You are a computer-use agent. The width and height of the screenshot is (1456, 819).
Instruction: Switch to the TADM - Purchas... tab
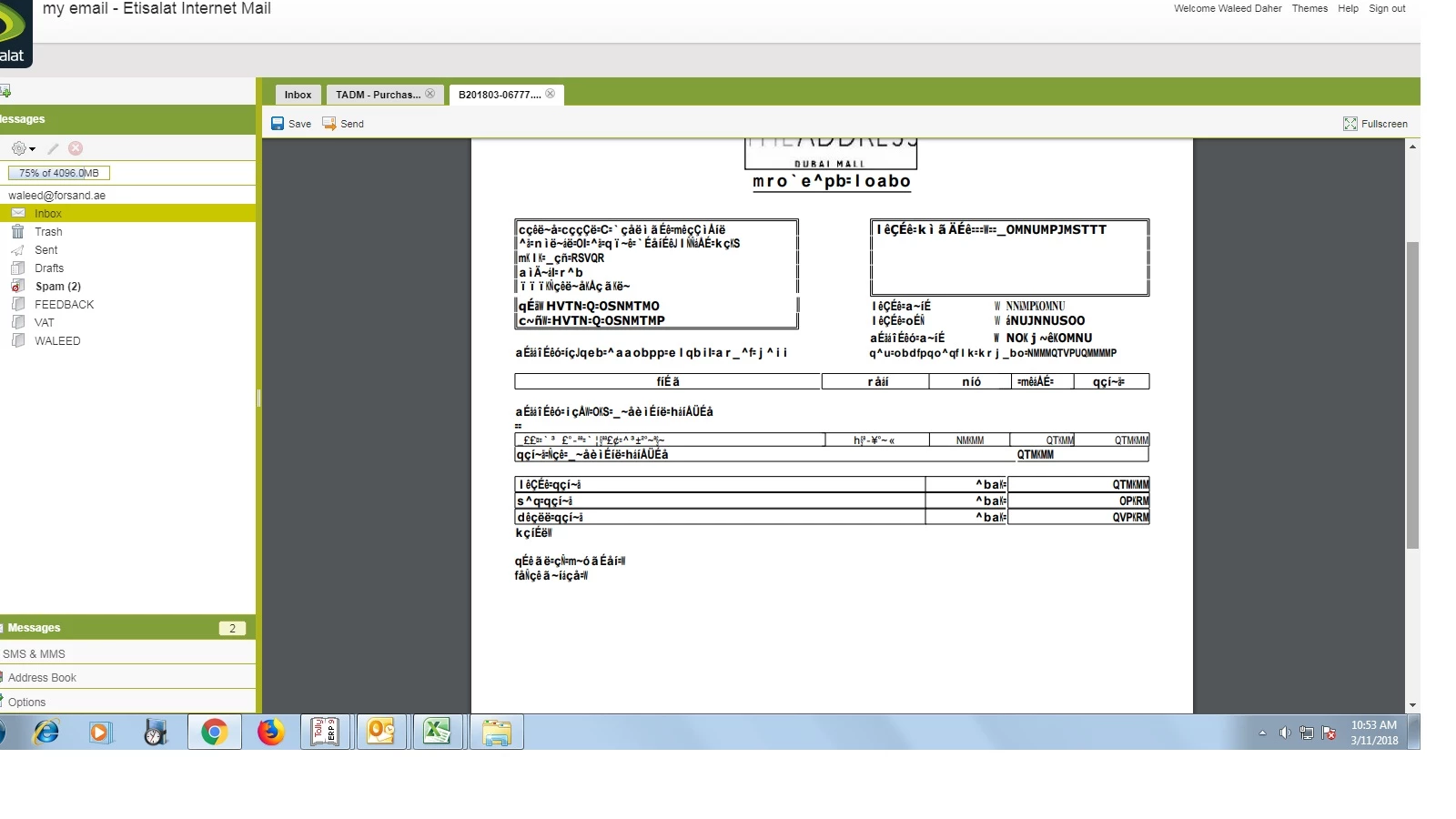(x=378, y=95)
